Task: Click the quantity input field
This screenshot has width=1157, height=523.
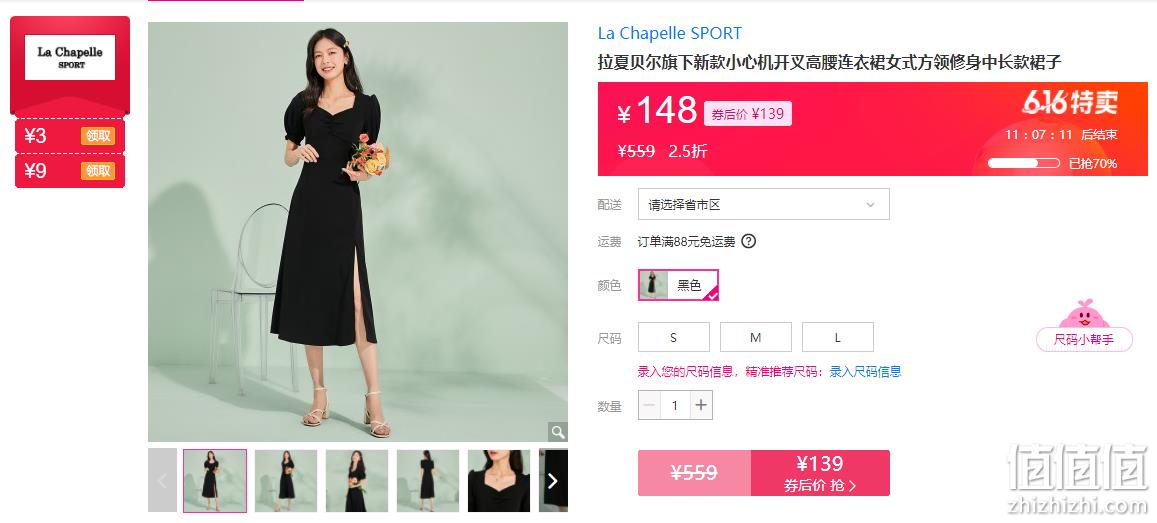Action: click(x=675, y=405)
